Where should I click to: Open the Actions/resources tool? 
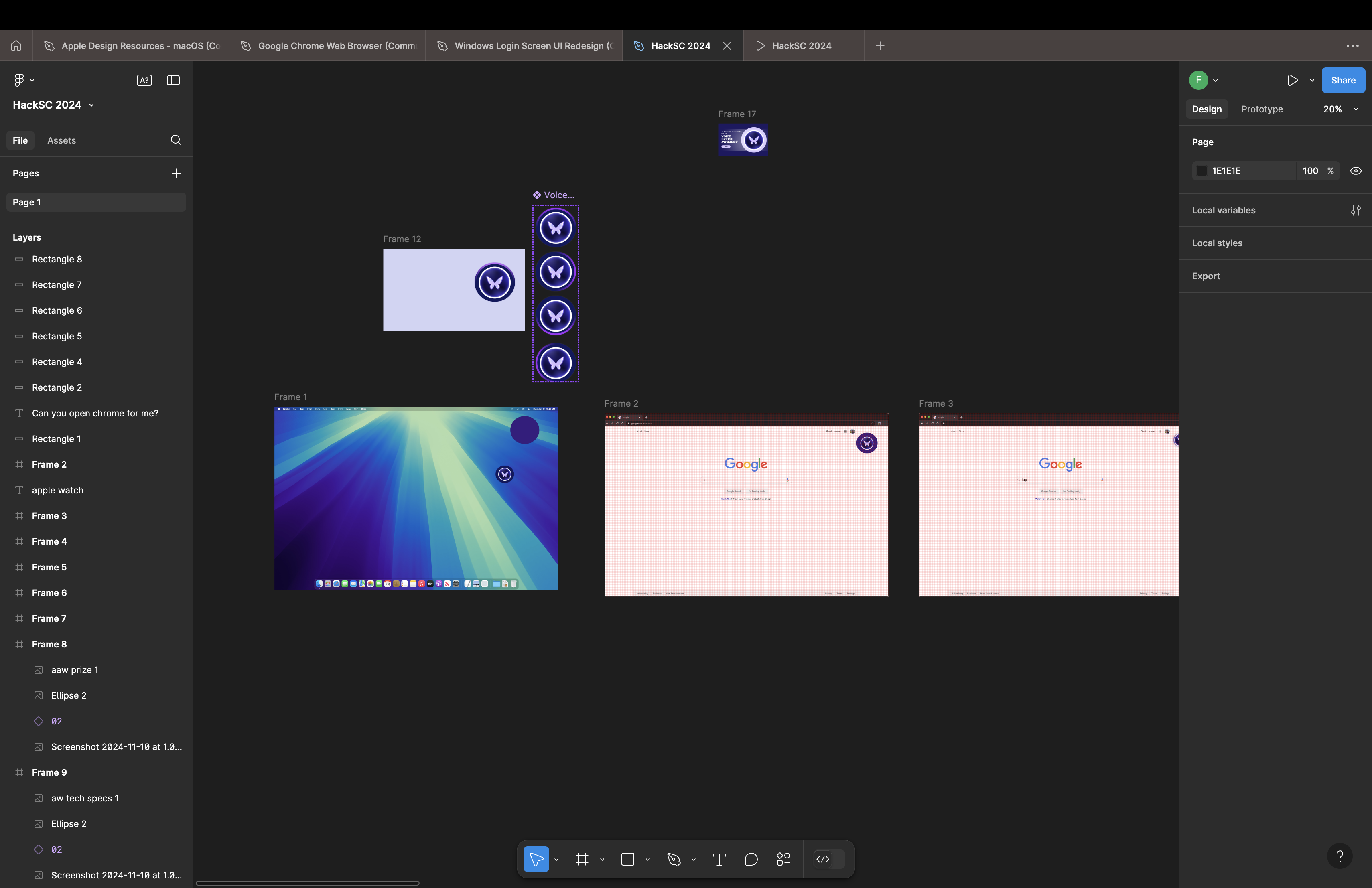(x=783, y=859)
